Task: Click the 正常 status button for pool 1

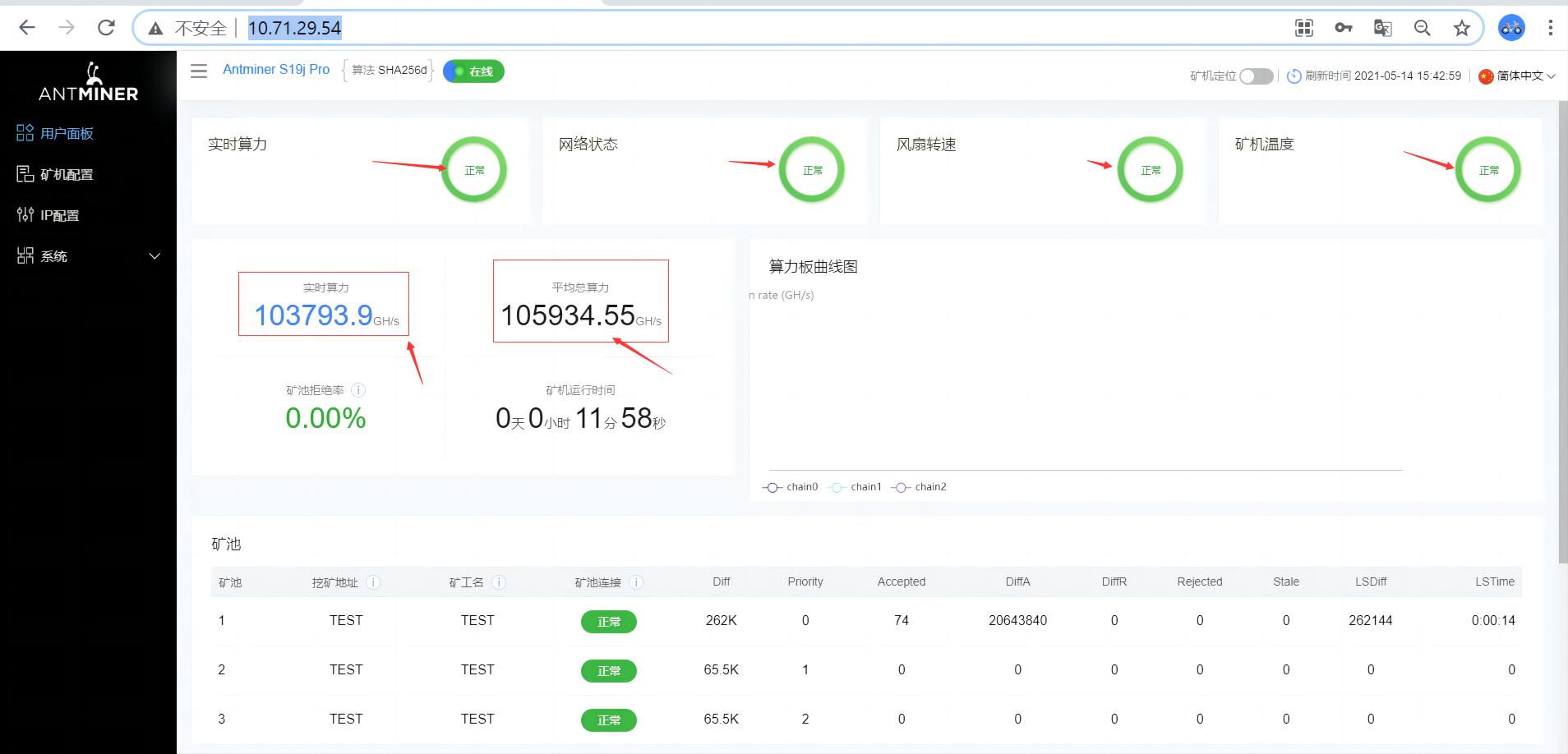Action: [x=608, y=621]
